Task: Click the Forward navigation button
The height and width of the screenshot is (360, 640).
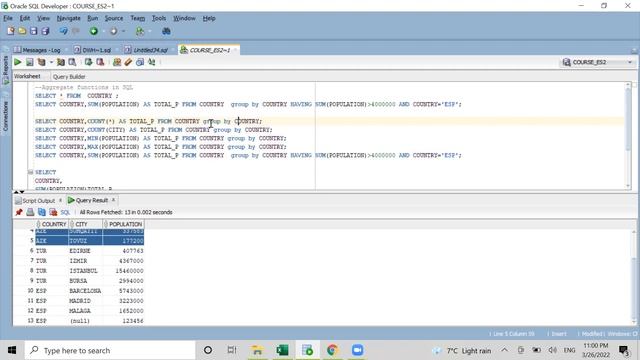Action: [113, 31]
